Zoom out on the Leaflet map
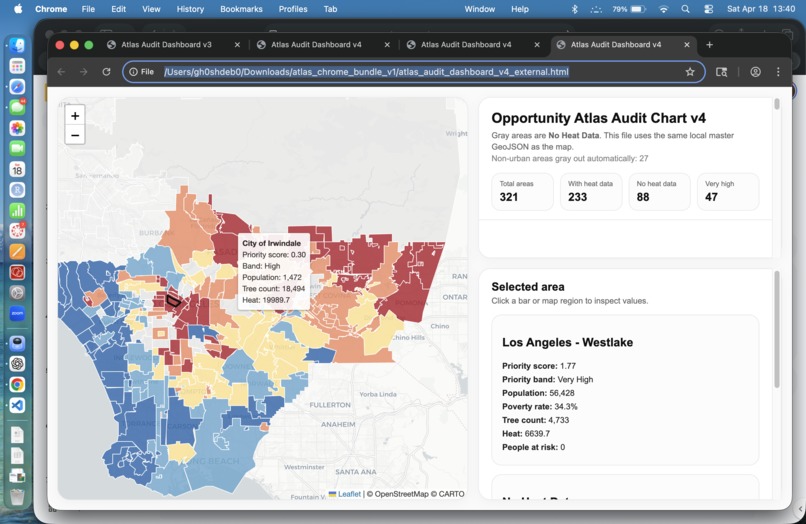Image resolution: width=806 pixels, height=524 pixels. tap(75, 135)
